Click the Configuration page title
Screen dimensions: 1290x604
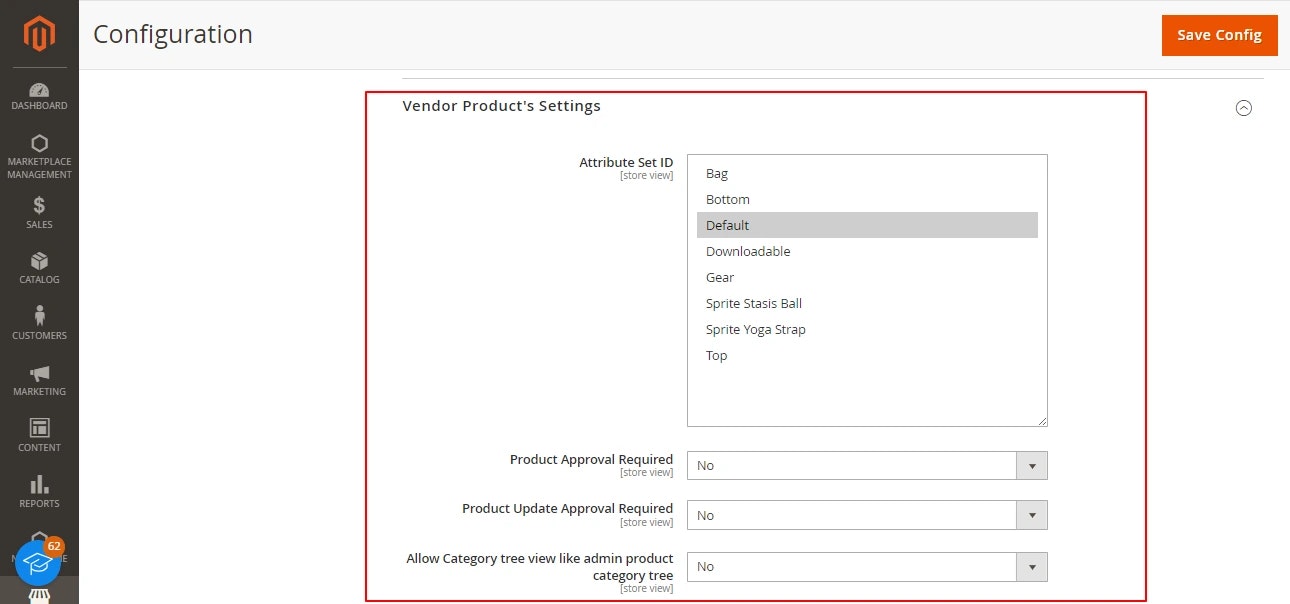pos(173,35)
